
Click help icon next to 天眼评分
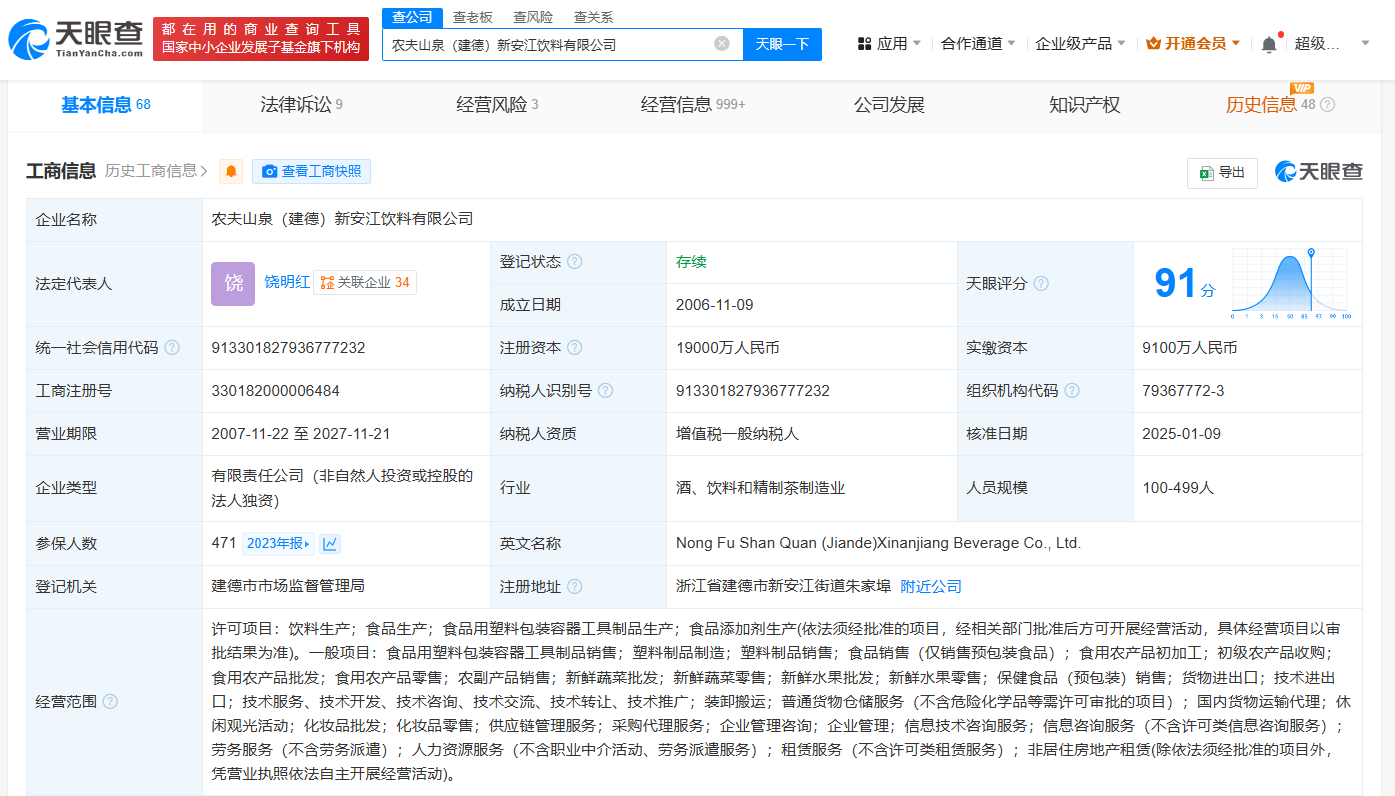(x=1041, y=283)
